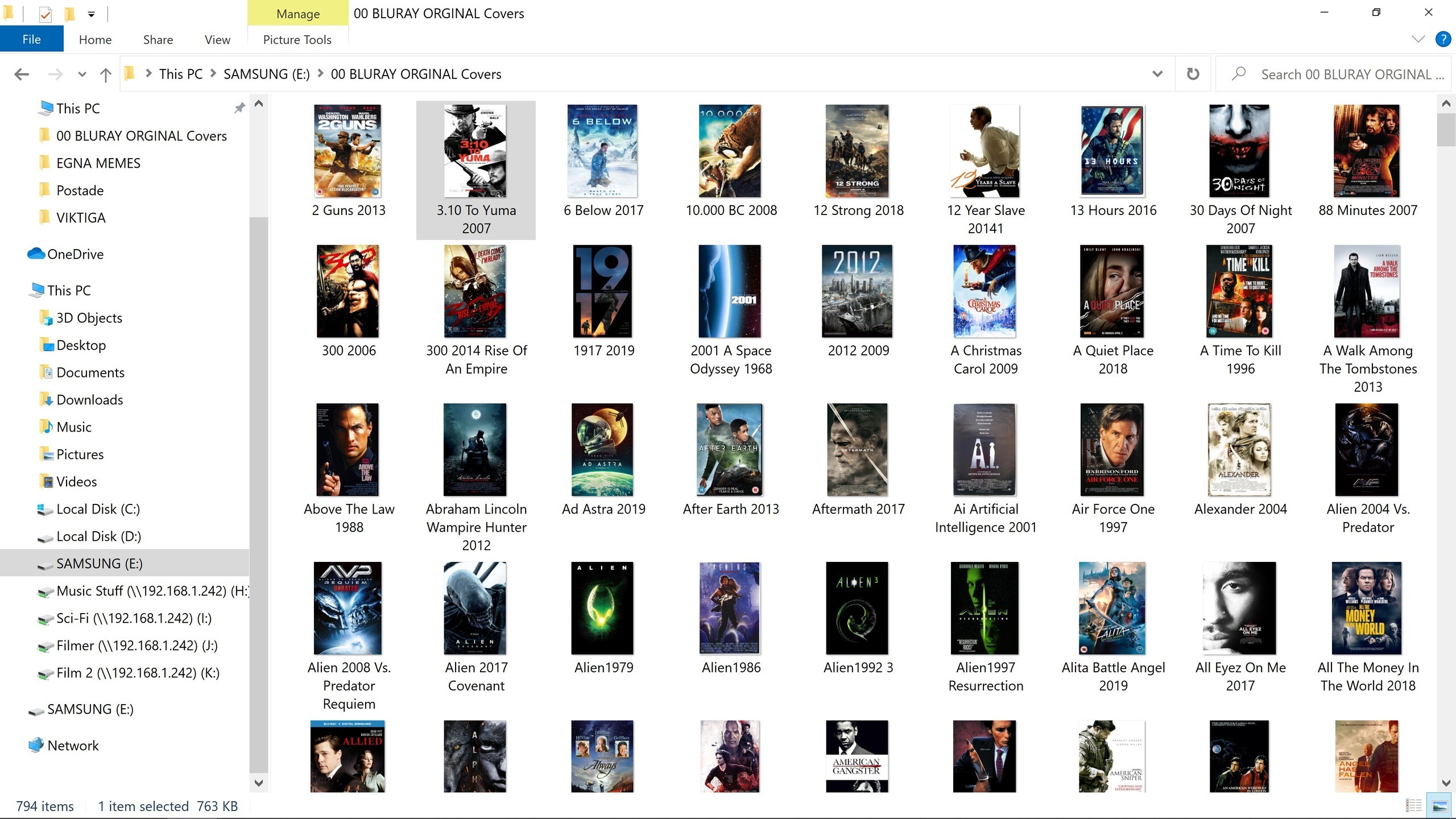Go up one folder level
This screenshot has height=819, width=1456.
coord(105,75)
